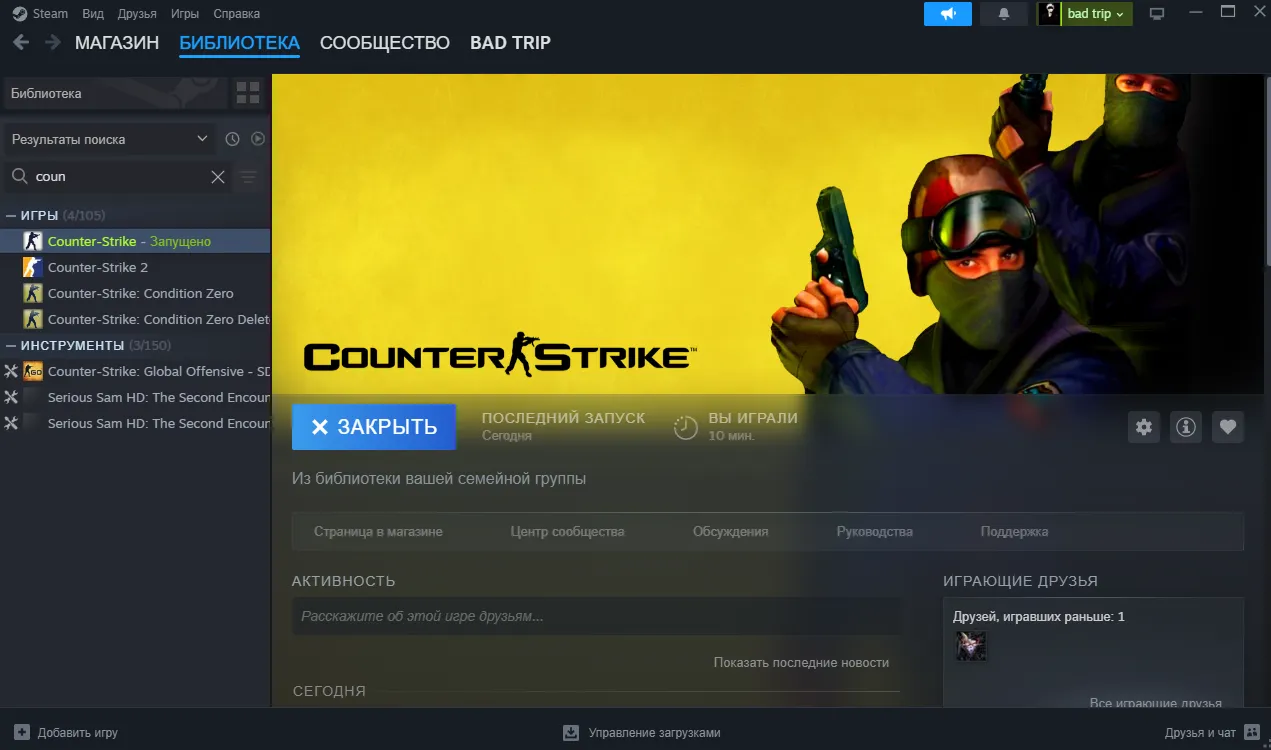Select Condition Zero Deleted Scenes entry
This screenshot has height=750, width=1271.
click(x=135, y=319)
